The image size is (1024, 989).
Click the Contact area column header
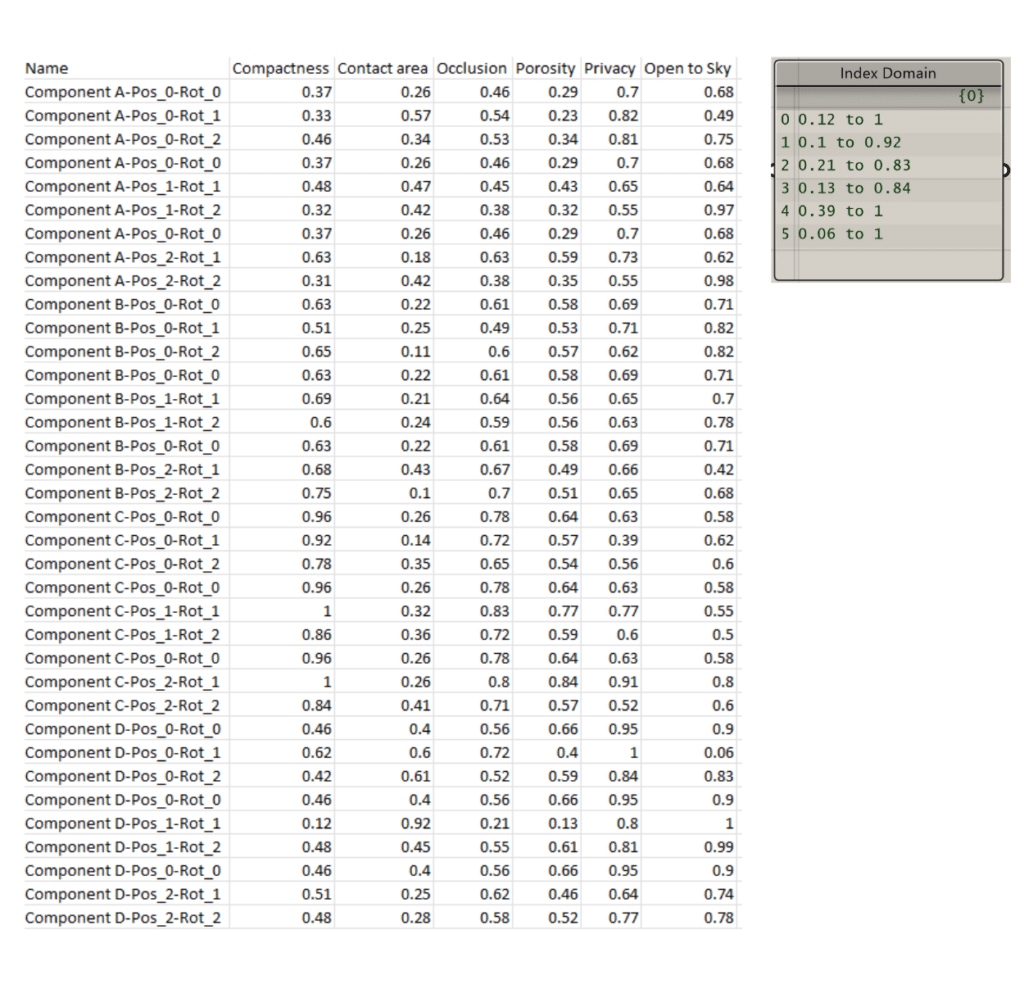[x=383, y=69]
